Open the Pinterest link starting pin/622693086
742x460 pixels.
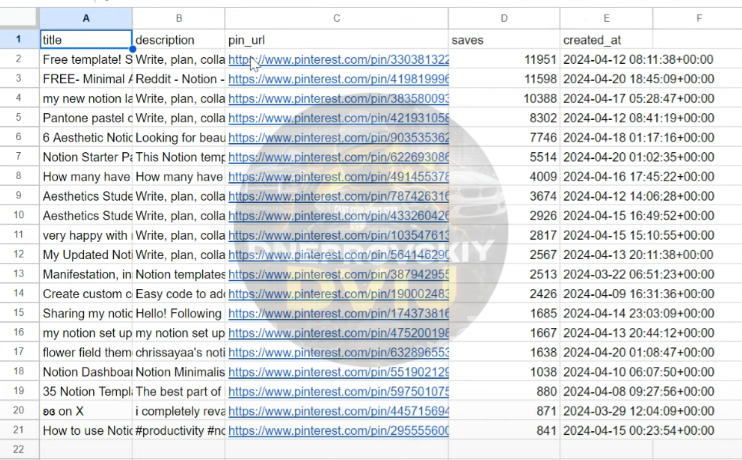click(338, 157)
